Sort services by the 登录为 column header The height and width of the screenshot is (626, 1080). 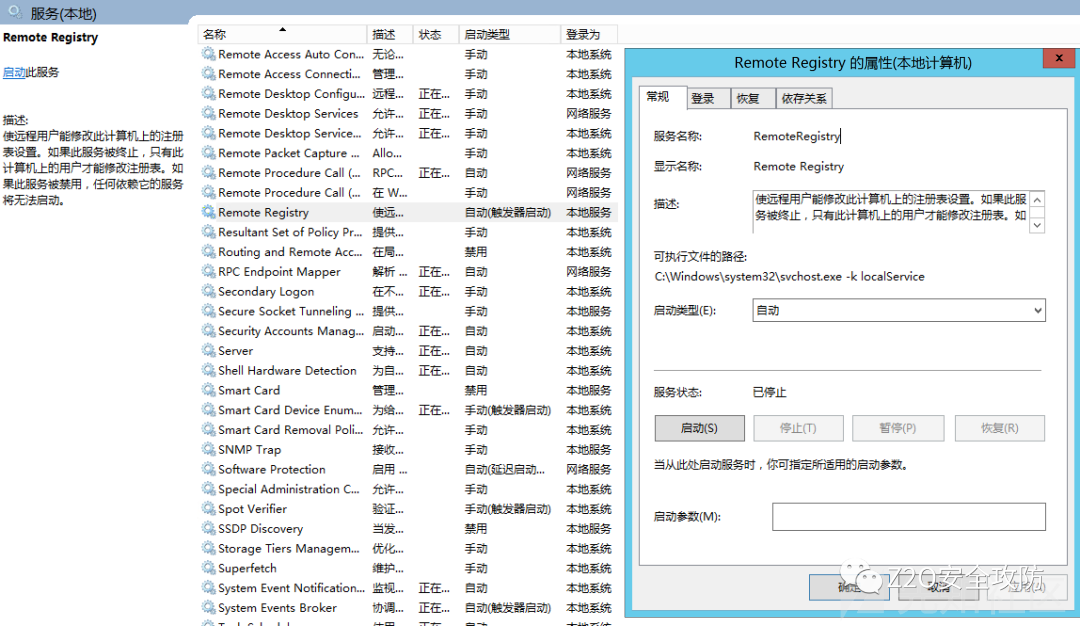coord(589,34)
